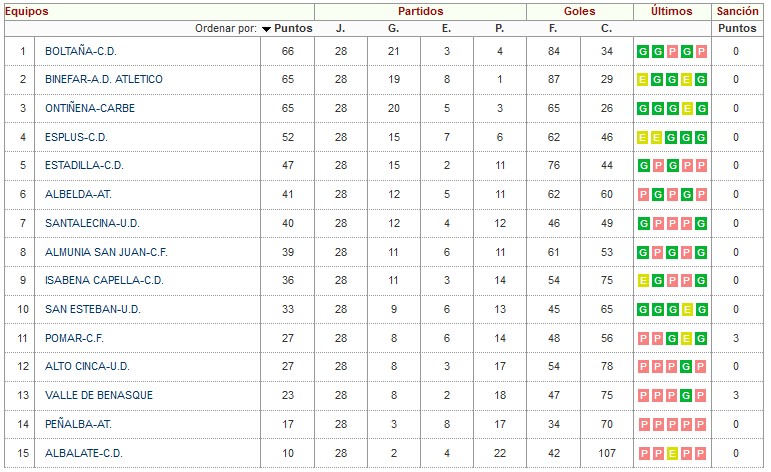
Task: Click the Puntos sort label
Action: (x=293, y=29)
